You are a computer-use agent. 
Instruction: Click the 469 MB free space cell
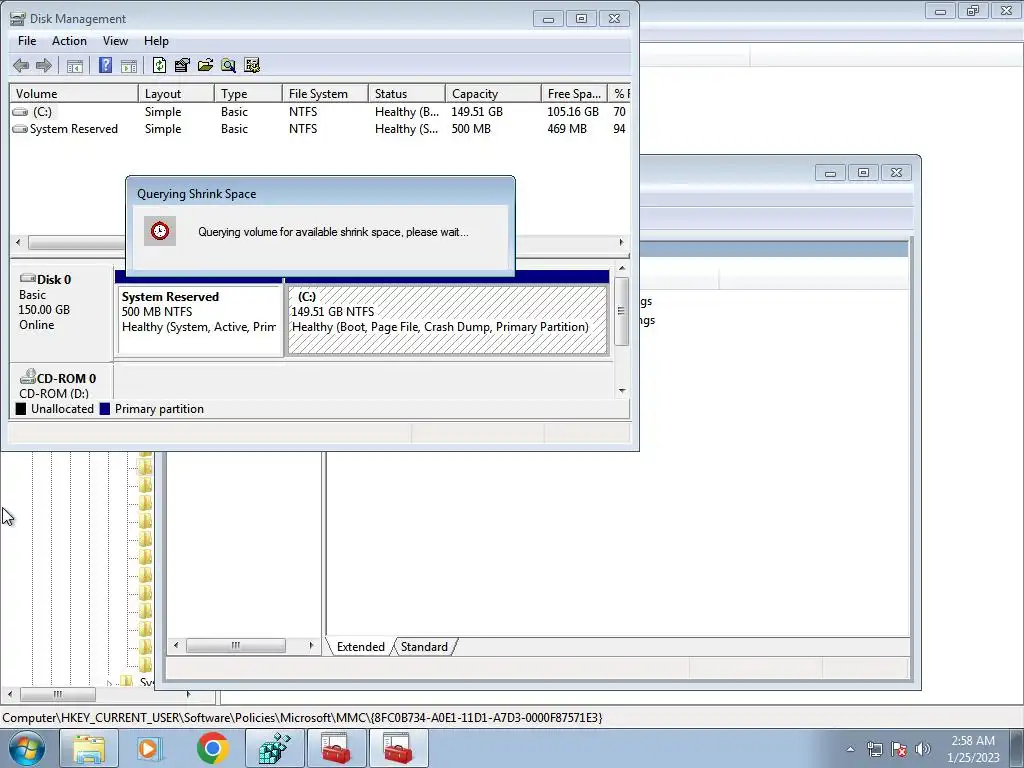click(x=567, y=129)
